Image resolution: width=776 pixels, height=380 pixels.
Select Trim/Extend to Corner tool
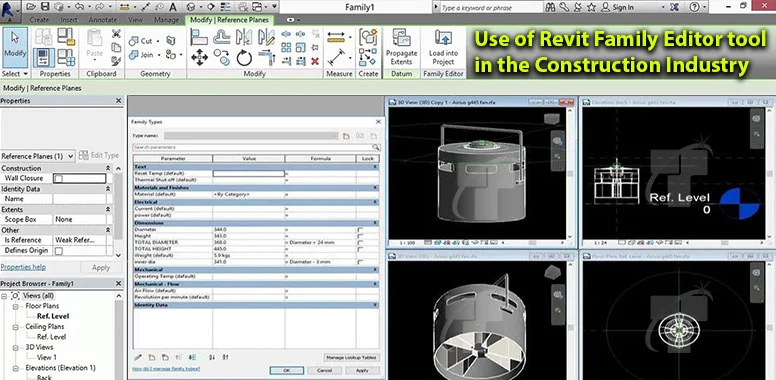click(x=266, y=57)
